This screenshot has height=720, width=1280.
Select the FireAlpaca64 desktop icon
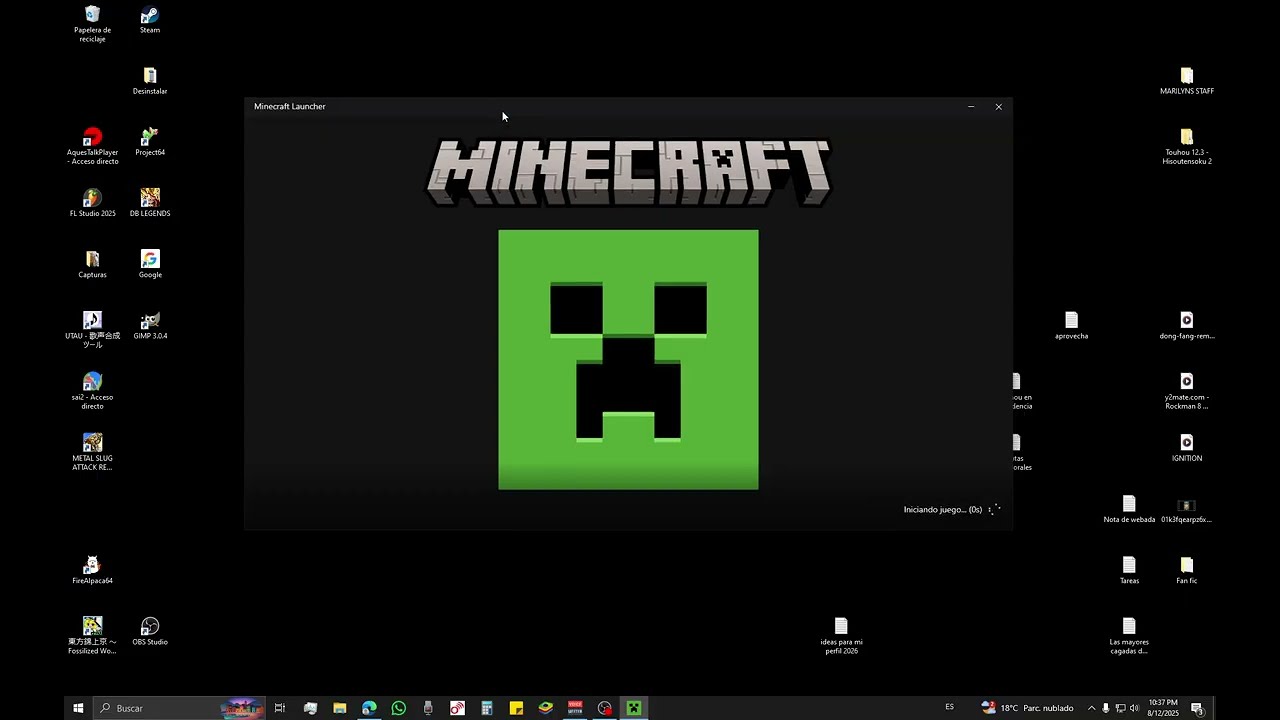click(x=92, y=570)
